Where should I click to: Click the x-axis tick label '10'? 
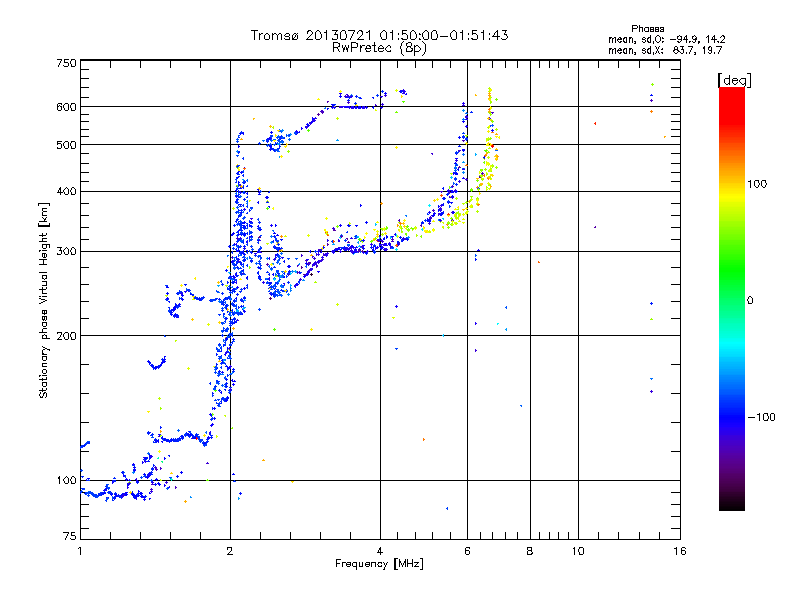point(578,551)
